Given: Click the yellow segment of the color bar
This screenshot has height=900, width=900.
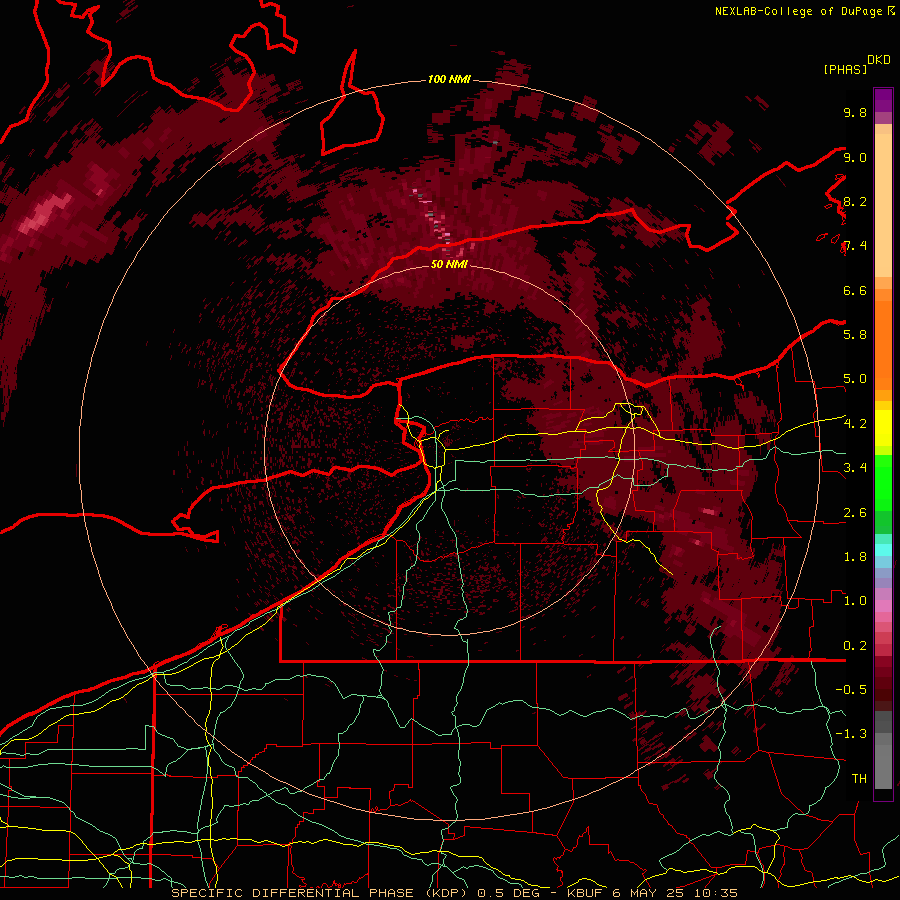Looking at the screenshot, I should pos(883,427).
